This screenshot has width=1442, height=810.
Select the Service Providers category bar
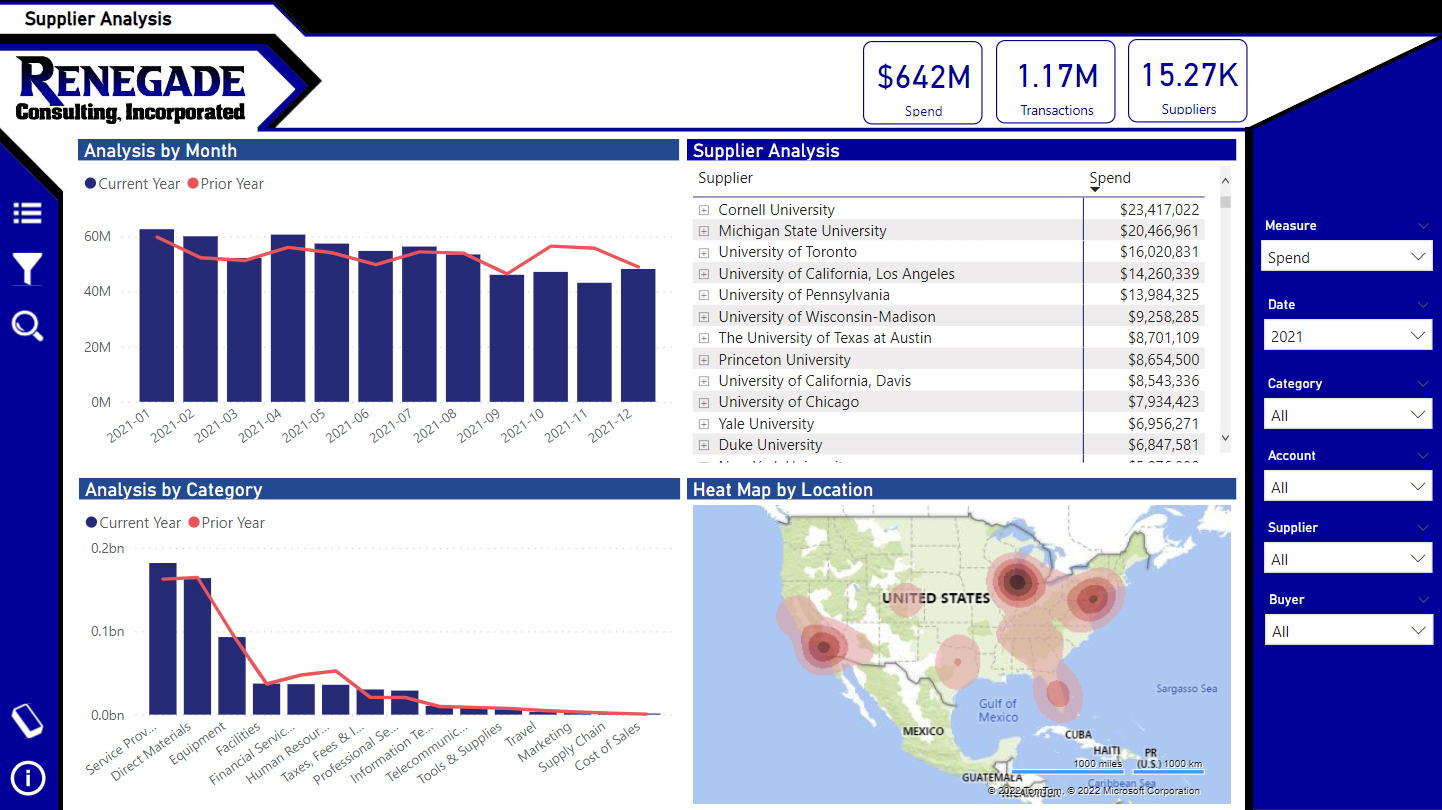pyautogui.click(x=163, y=639)
